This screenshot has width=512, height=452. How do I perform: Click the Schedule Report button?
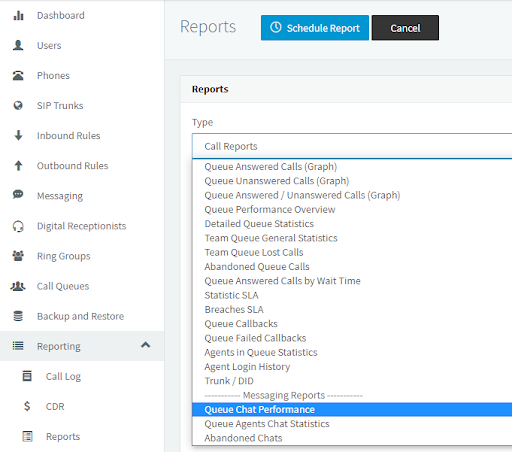pyautogui.click(x=315, y=28)
